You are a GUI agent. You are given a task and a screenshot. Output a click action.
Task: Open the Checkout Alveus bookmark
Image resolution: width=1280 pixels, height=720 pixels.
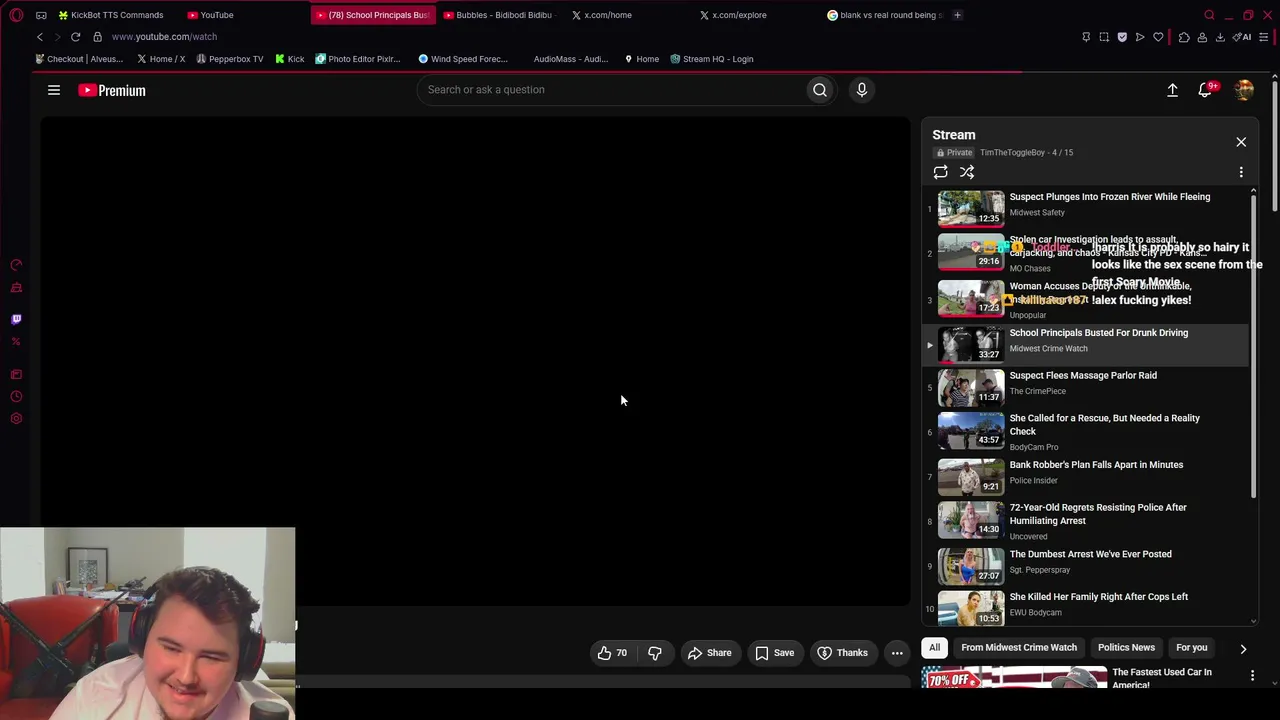click(x=78, y=59)
